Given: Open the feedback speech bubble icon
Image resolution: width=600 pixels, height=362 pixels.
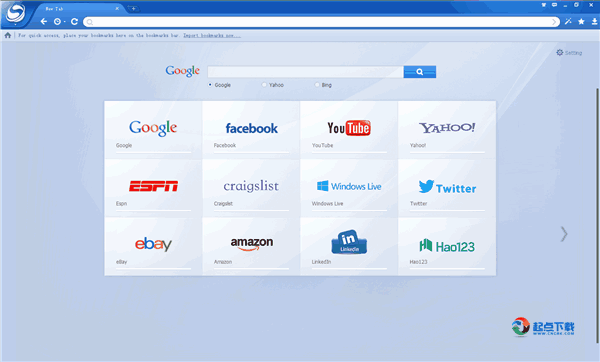Looking at the screenshot, I should click(554, 5).
